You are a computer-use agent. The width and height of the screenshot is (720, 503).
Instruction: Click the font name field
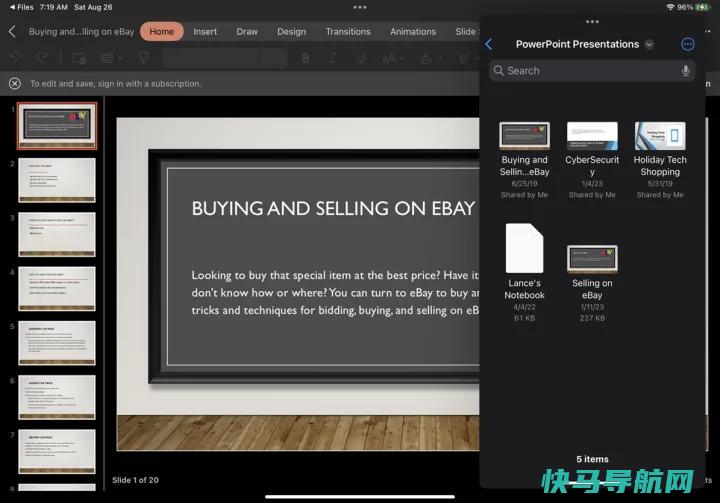[x=211, y=58]
